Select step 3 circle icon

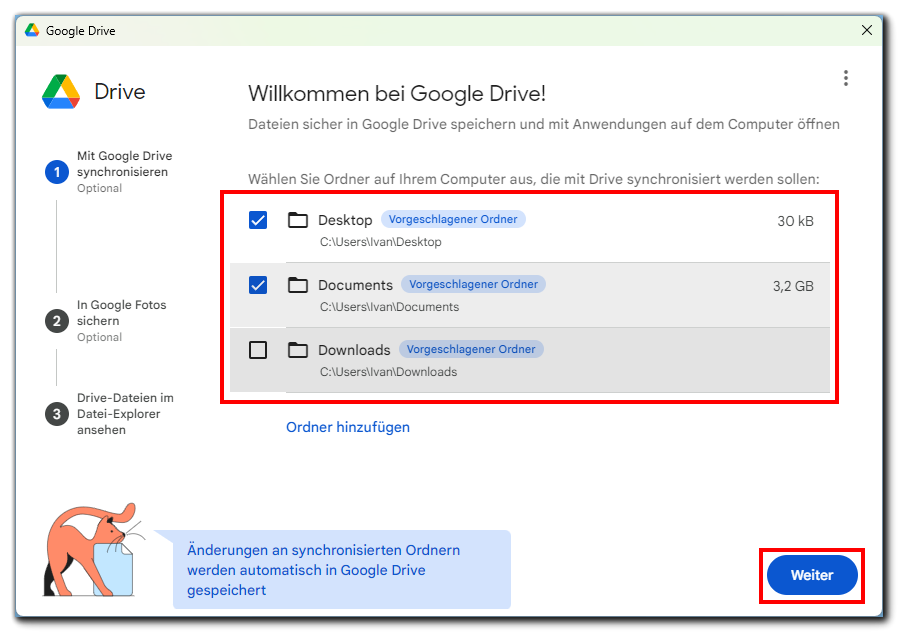(57, 414)
